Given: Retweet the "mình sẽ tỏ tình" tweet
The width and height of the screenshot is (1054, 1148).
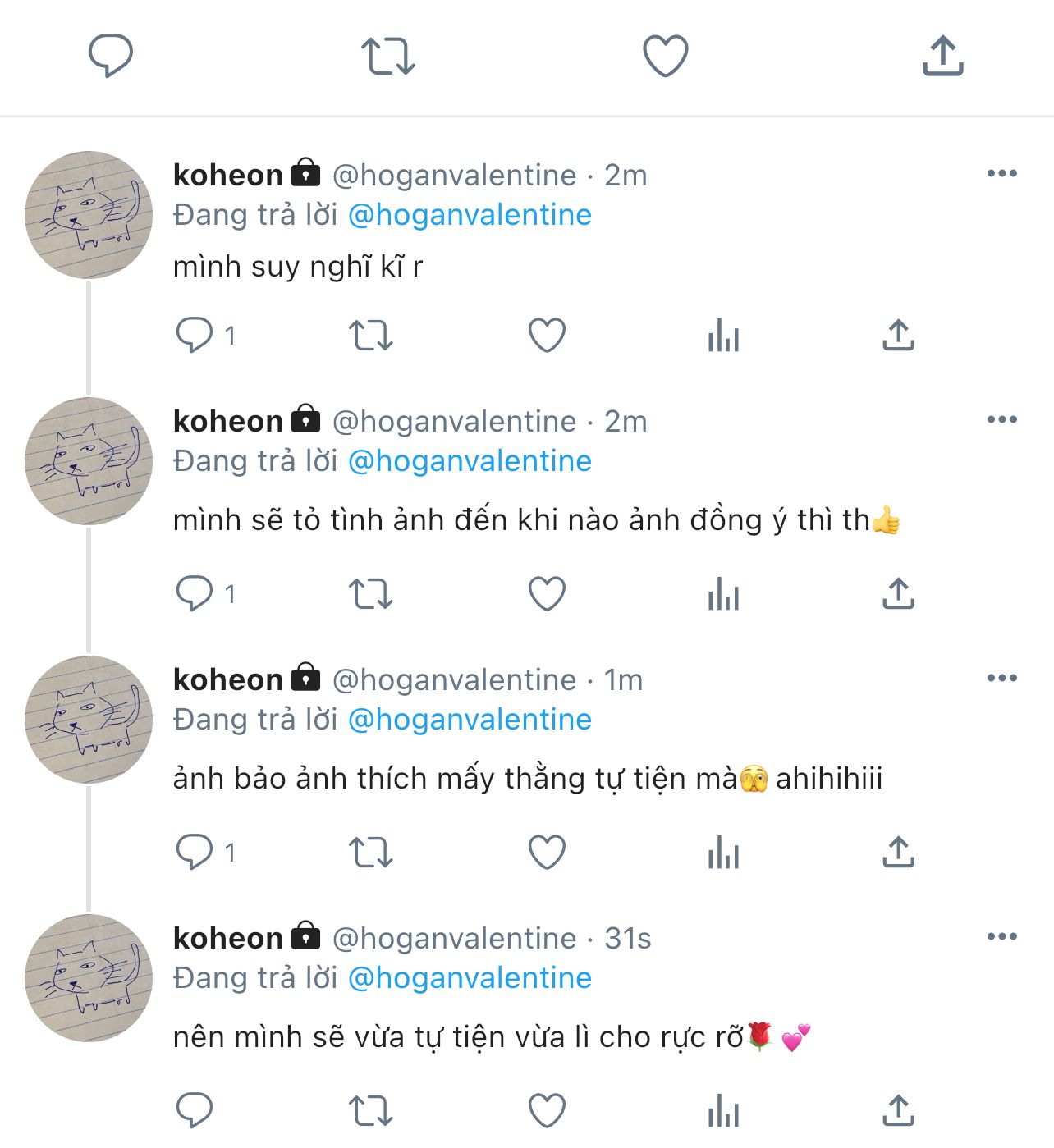Looking at the screenshot, I should tap(371, 594).
